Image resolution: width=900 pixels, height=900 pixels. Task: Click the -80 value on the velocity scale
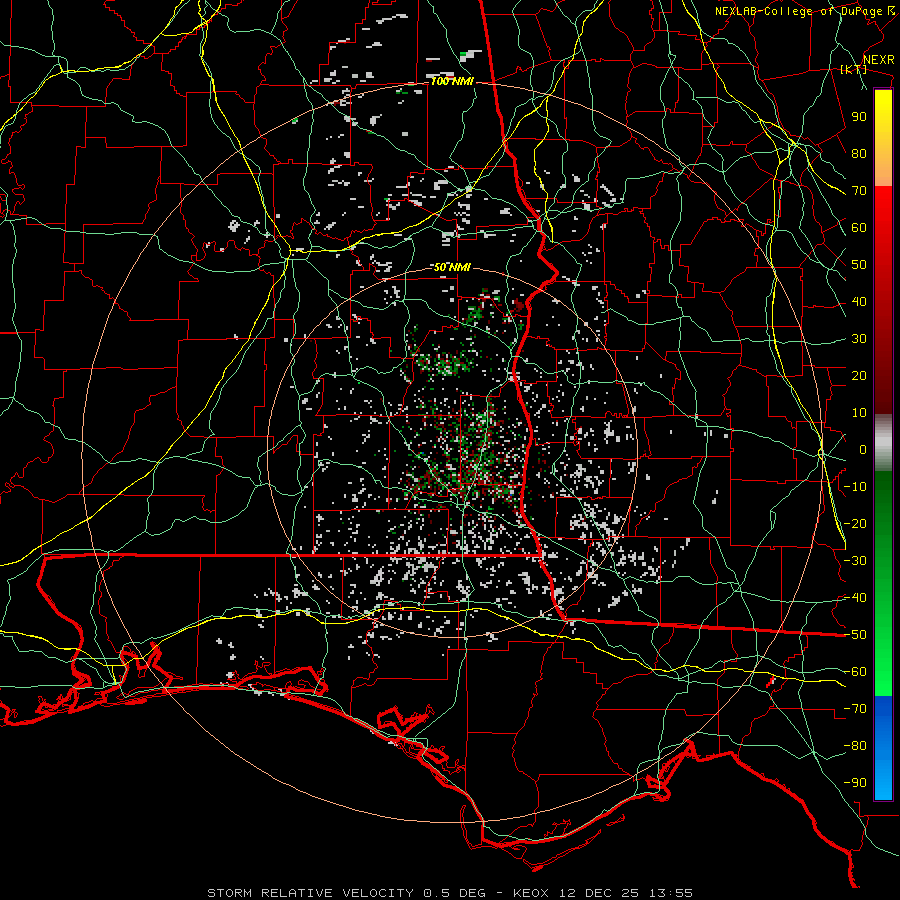click(x=855, y=746)
